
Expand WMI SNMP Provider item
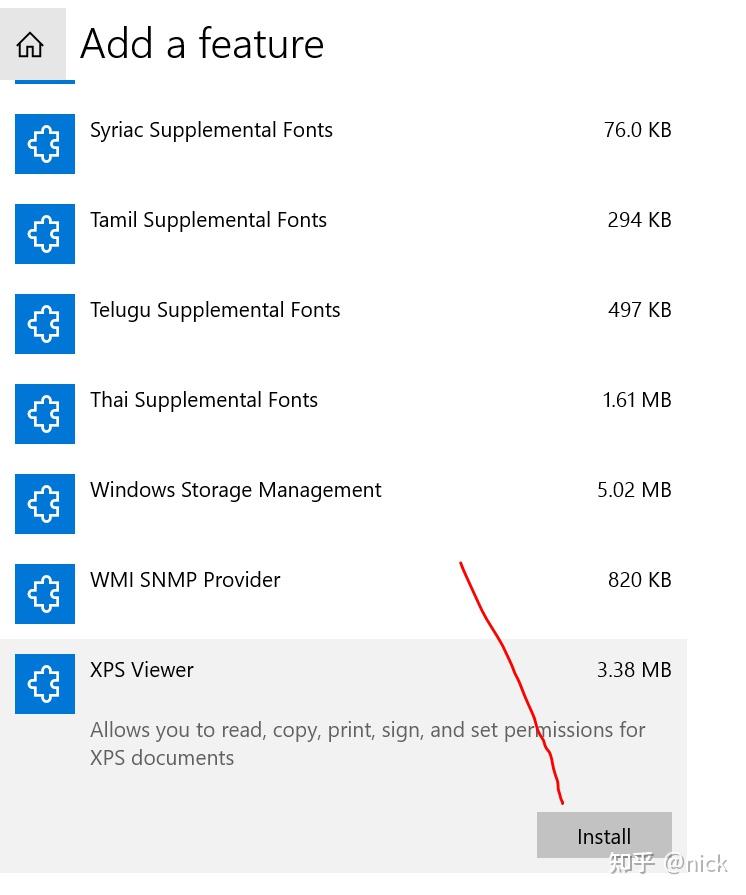[185, 580]
